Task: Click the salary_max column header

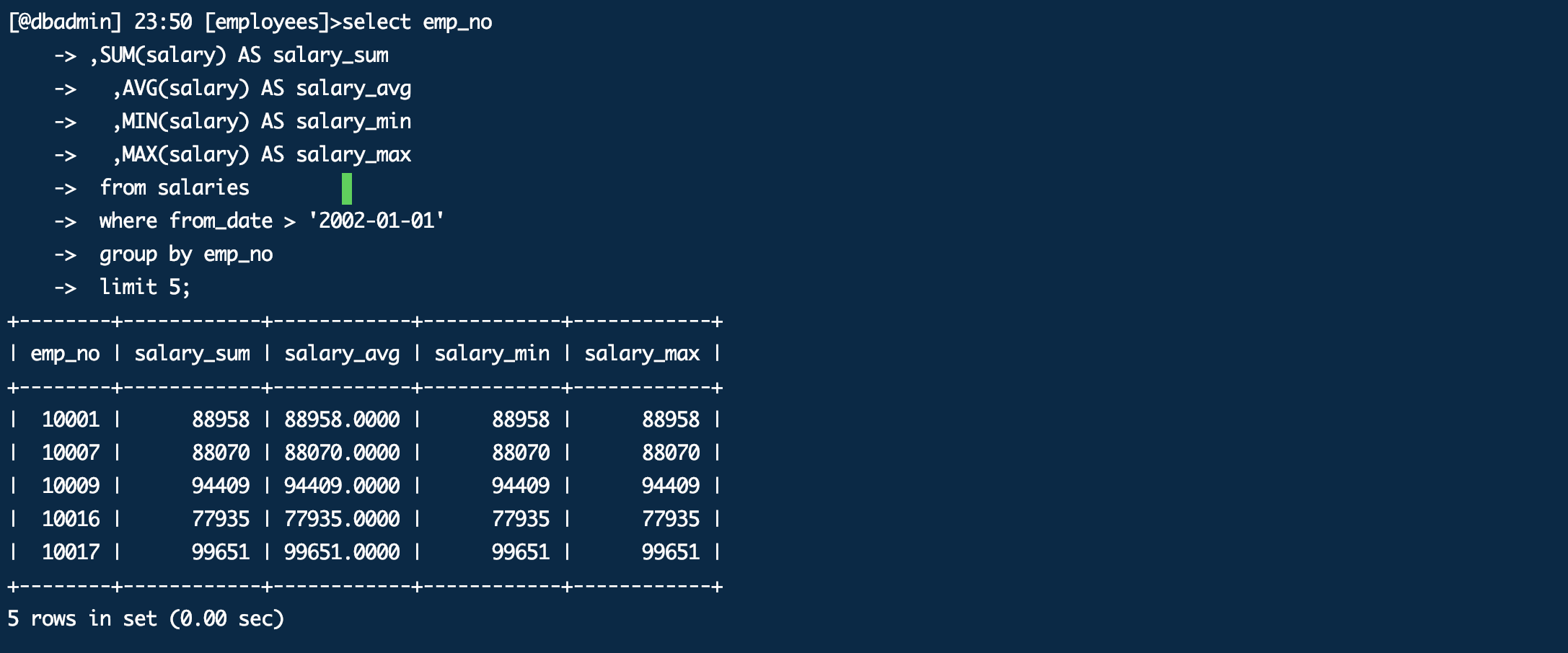Action: pyautogui.click(x=642, y=354)
